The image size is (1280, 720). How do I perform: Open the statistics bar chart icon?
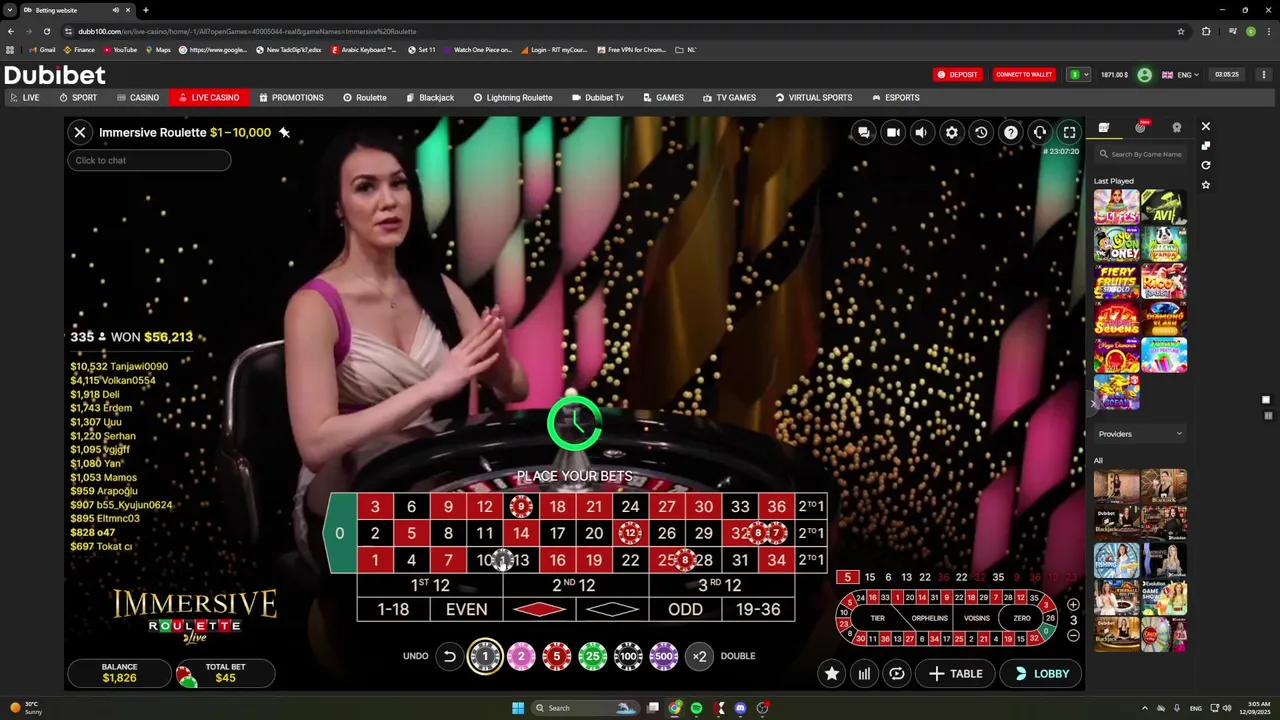(x=864, y=674)
